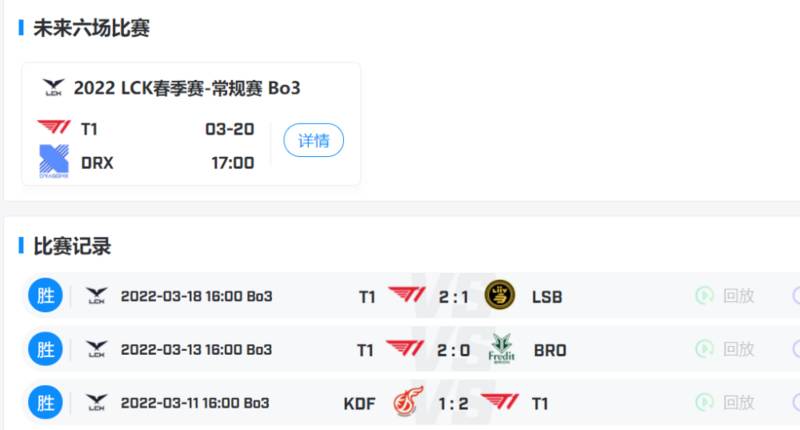Click the LSB team logo

click(500, 296)
